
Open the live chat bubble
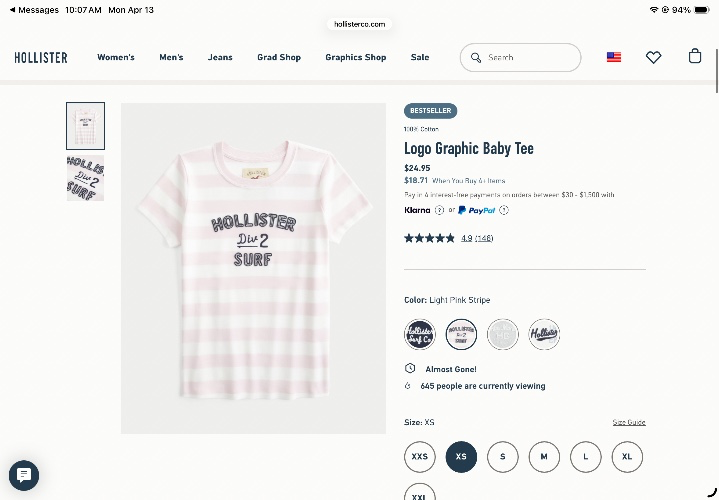(x=24, y=475)
